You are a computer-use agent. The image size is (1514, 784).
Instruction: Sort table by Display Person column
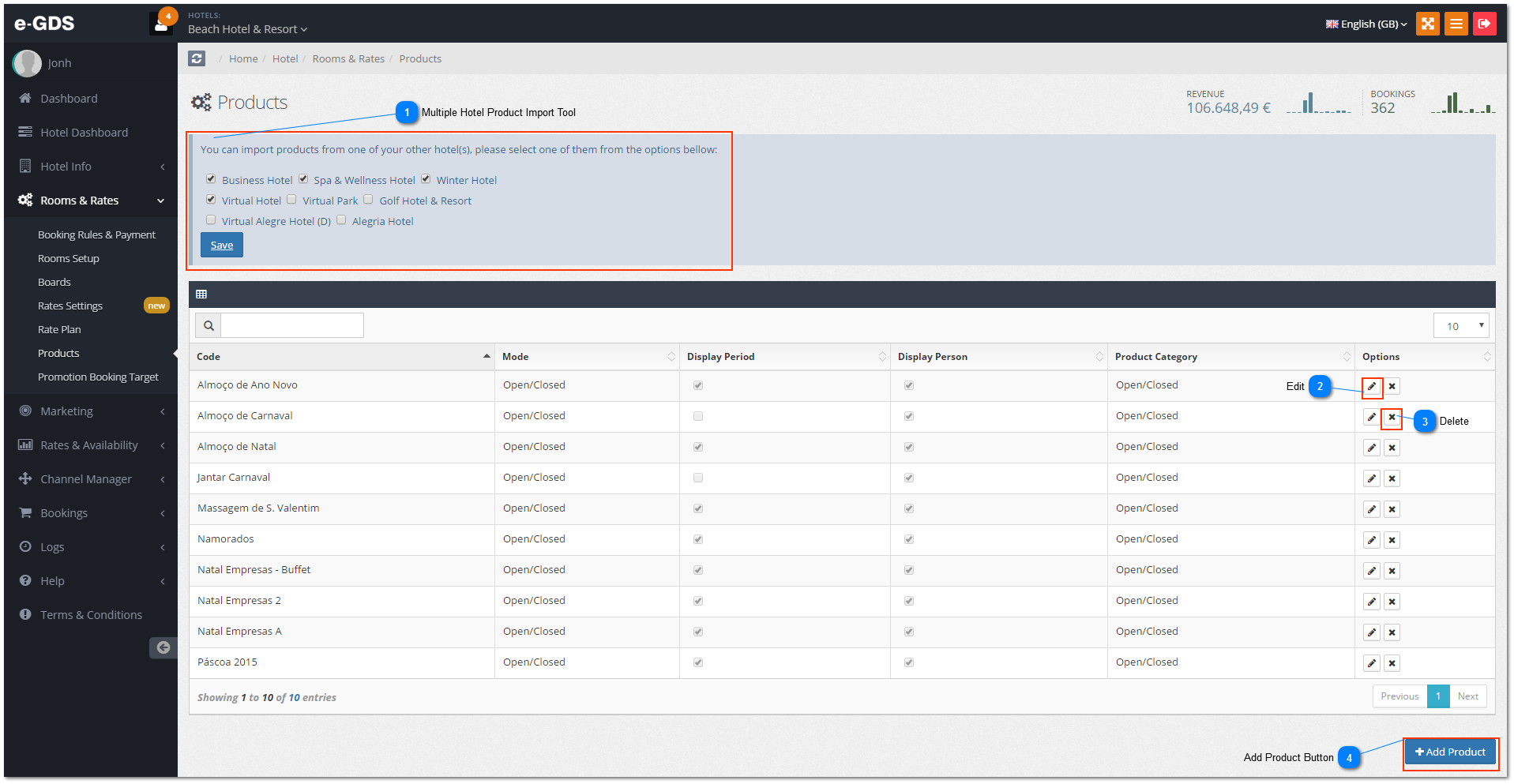coord(999,357)
